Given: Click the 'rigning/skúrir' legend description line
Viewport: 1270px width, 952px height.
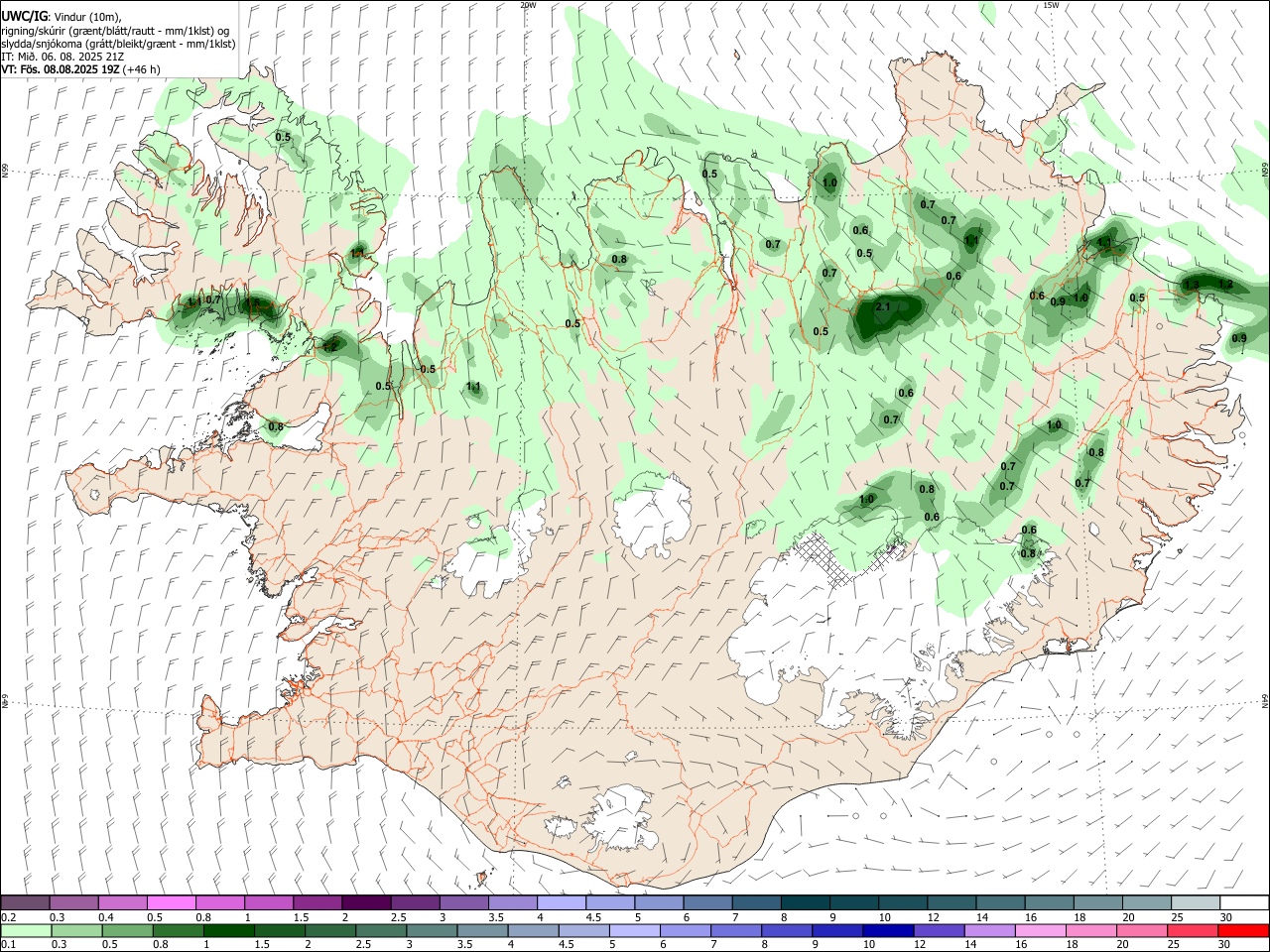Looking at the screenshot, I should point(115,31).
